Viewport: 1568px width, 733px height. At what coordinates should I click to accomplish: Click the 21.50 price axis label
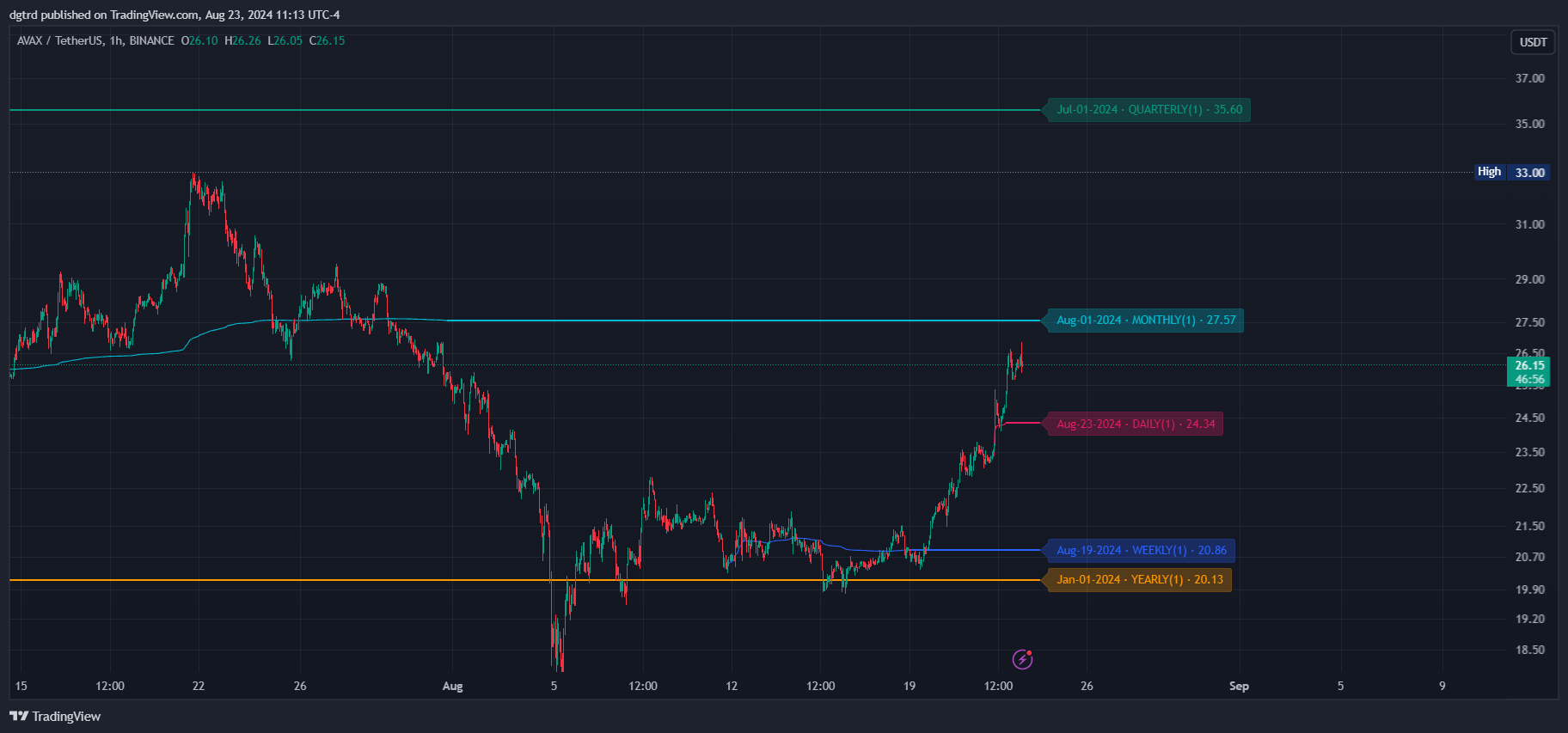[x=1530, y=526]
